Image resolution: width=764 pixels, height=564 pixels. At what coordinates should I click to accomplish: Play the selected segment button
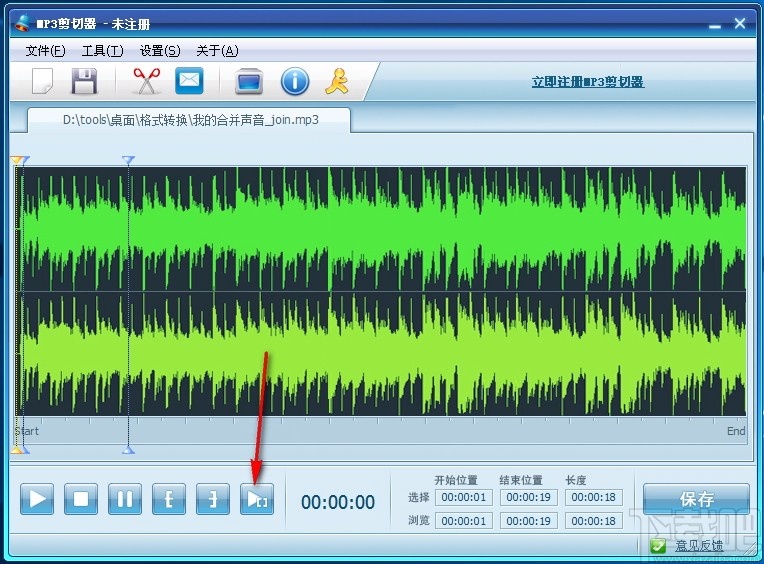[x=257, y=499]
